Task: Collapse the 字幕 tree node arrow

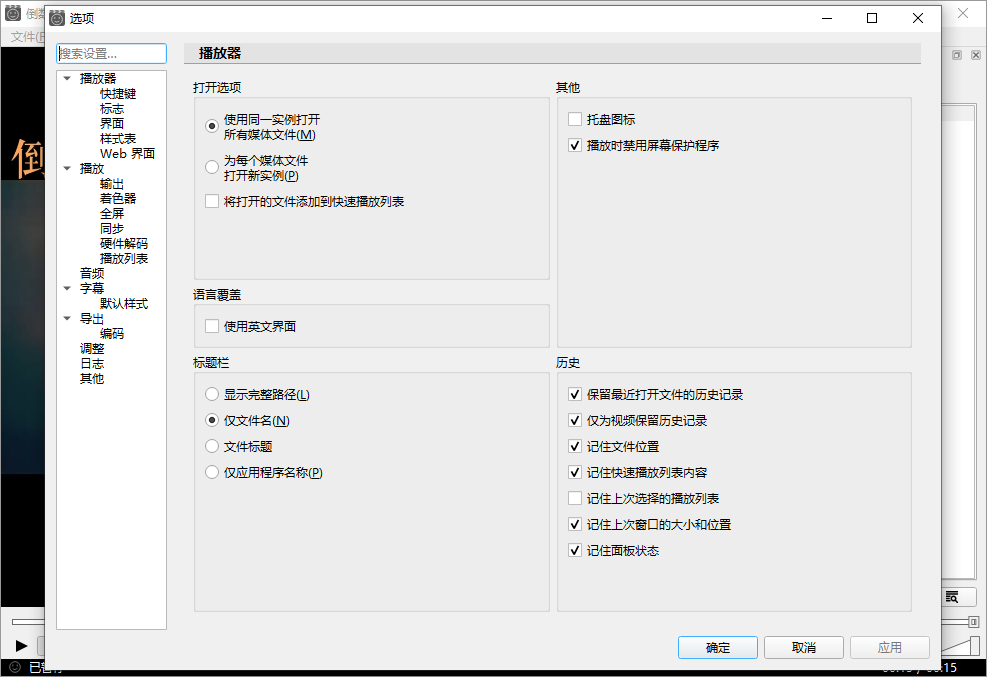Action: pyautogui.click(x=67, y=288)
